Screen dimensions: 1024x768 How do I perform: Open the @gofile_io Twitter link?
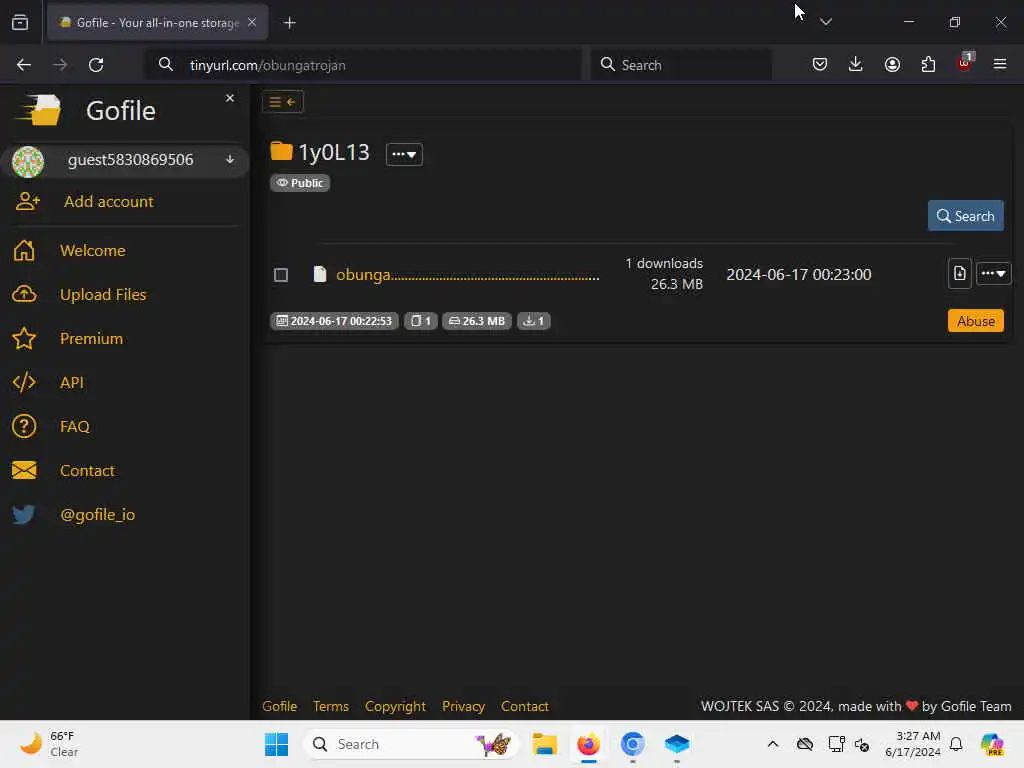tap(98, 515)
